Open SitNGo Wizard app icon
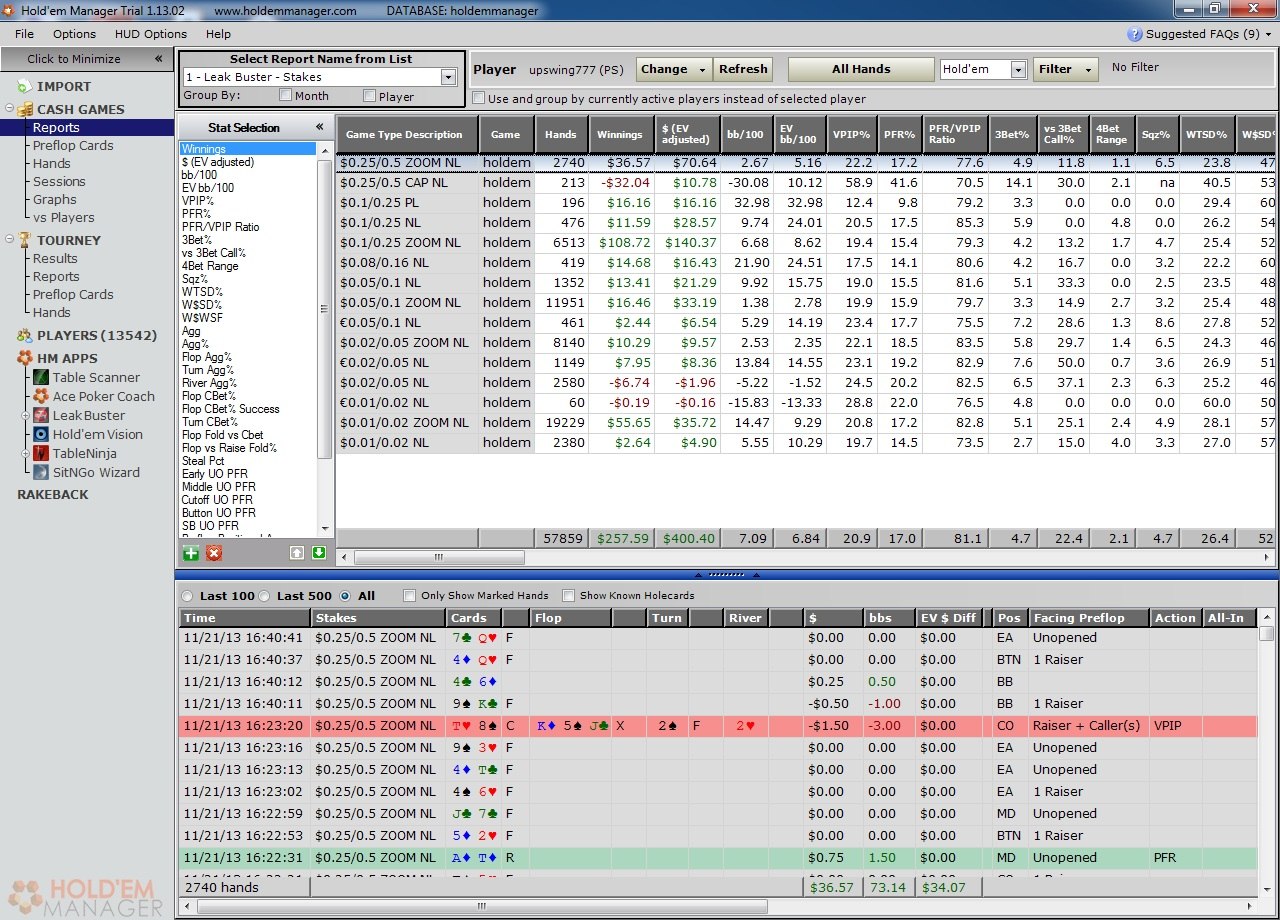The height and width of the screenshot is (920, 1280). 41,472
